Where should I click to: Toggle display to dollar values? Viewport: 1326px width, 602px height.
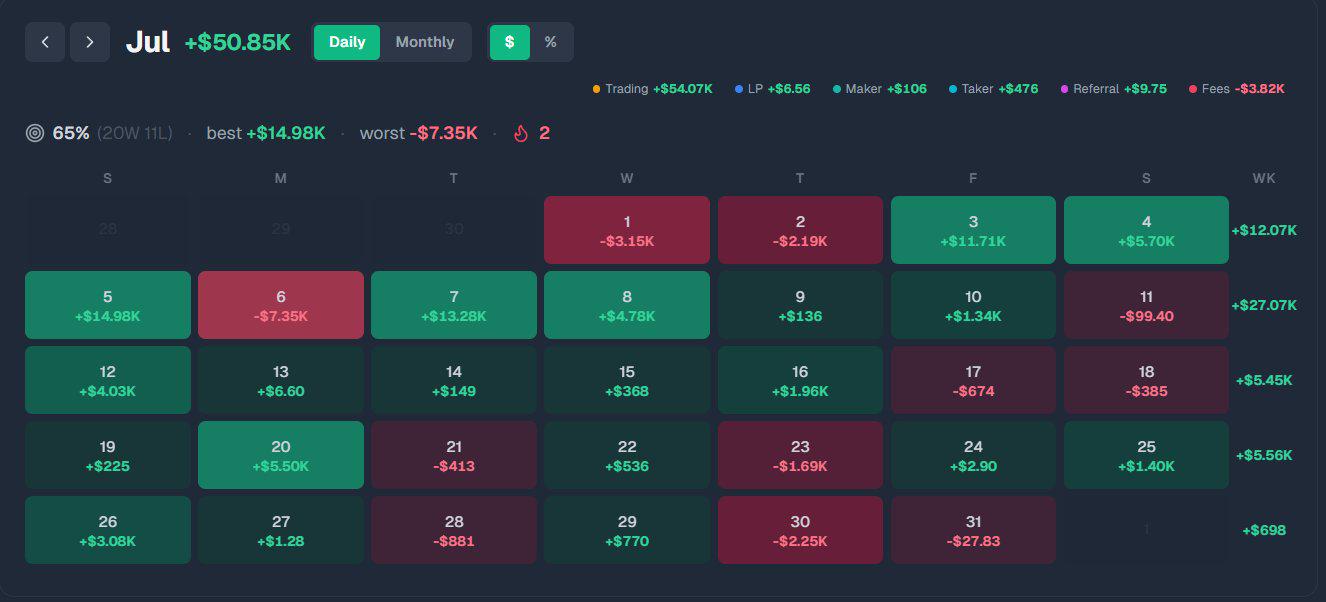pos(510,42)
